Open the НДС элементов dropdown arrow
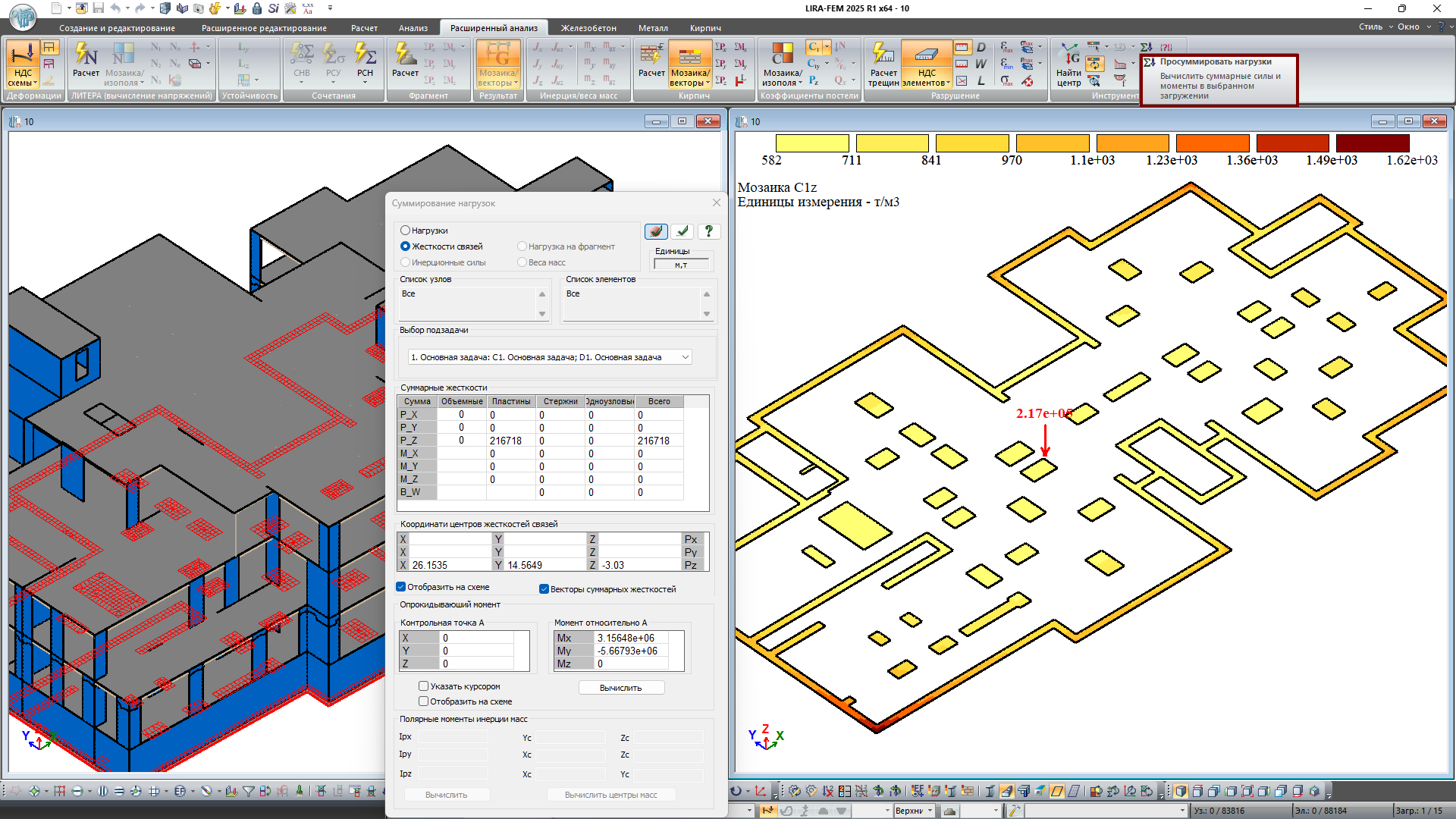This screenshot has width=1456, height=819. pyautogui.click(x=948, y=83)
